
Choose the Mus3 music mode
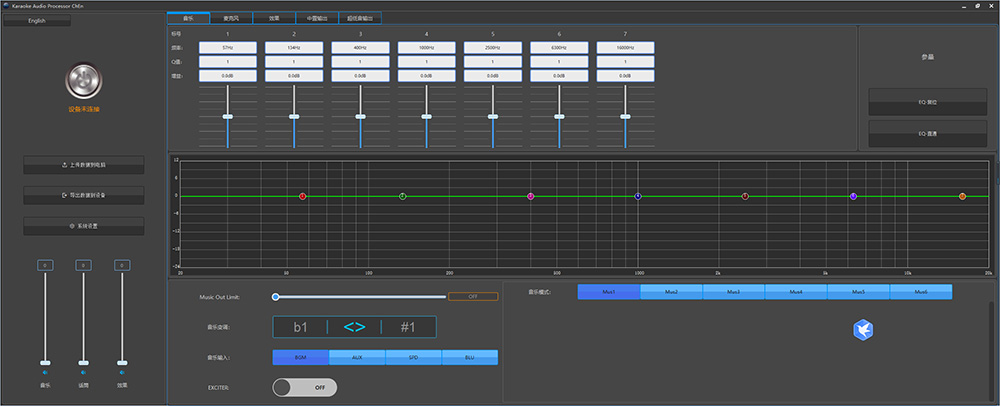734,292
